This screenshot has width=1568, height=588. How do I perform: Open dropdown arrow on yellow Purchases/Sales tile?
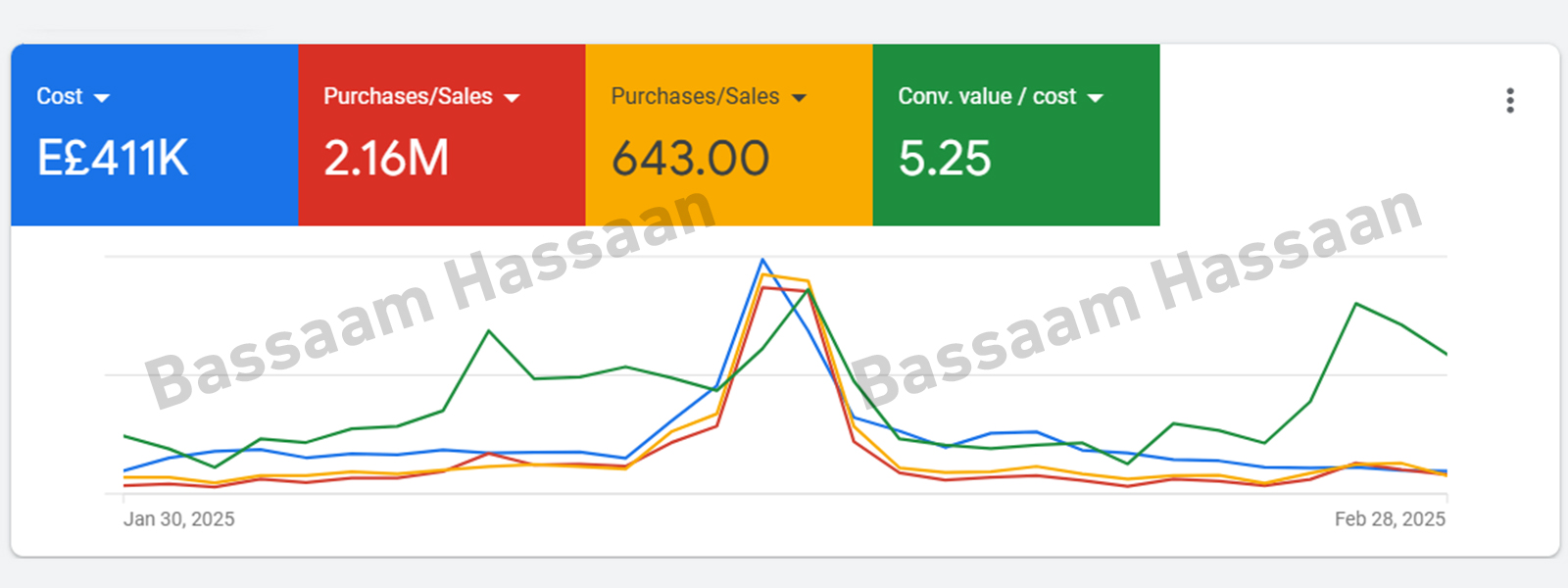(x=799, y=98)
